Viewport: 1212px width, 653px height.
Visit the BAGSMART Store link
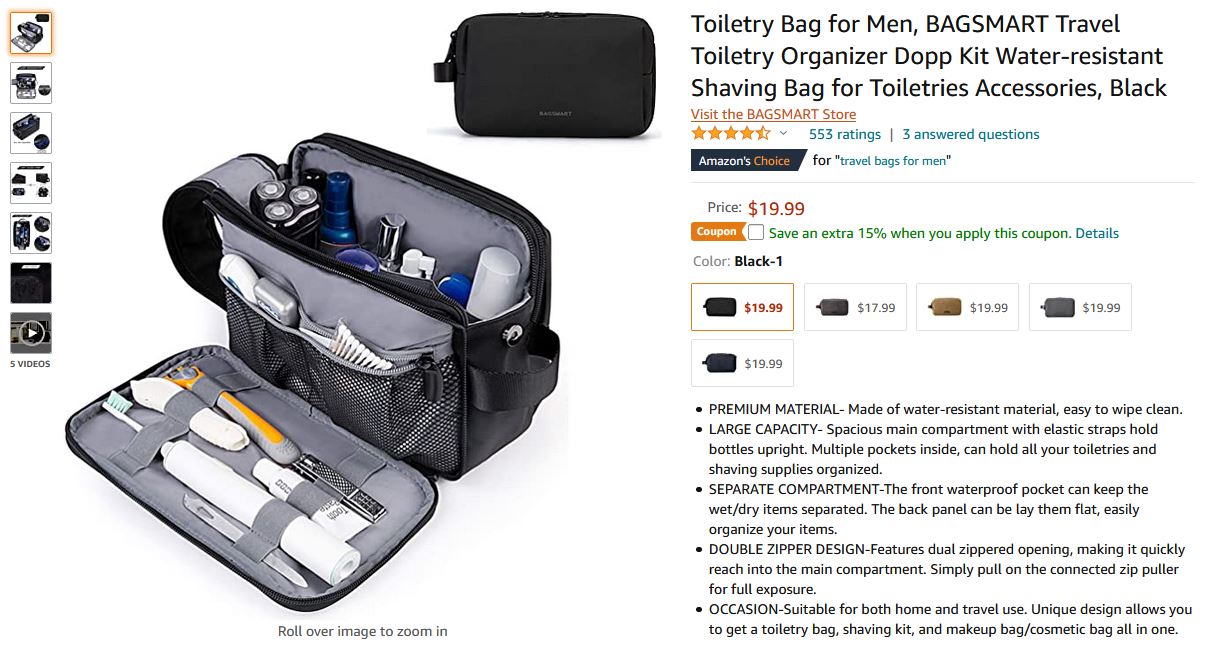coord(773,114)
